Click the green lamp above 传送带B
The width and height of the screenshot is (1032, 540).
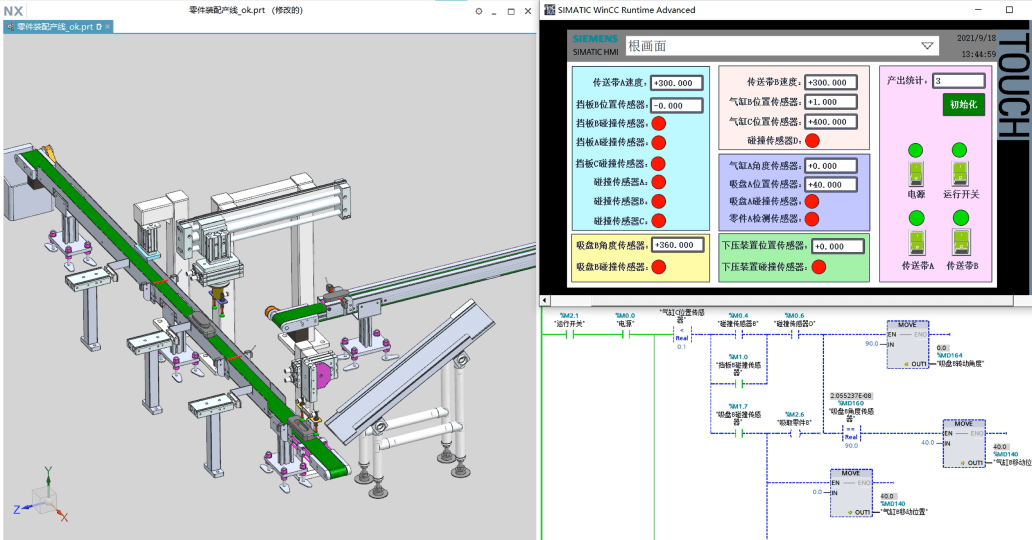(x=961, y=217)
